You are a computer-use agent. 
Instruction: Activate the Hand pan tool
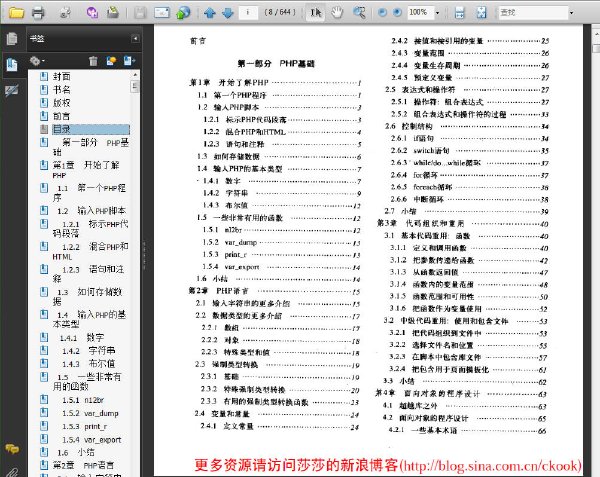[337, 13]
